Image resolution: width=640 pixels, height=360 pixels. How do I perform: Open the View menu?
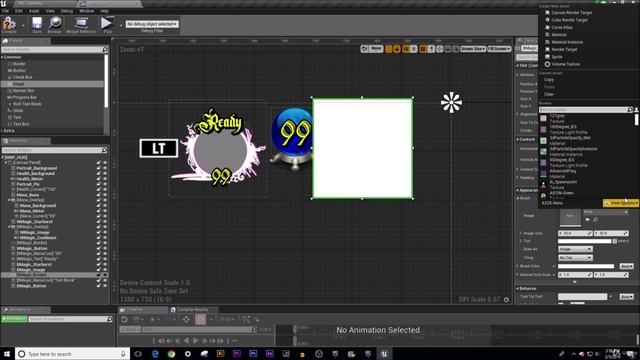[x=50, y=11]
